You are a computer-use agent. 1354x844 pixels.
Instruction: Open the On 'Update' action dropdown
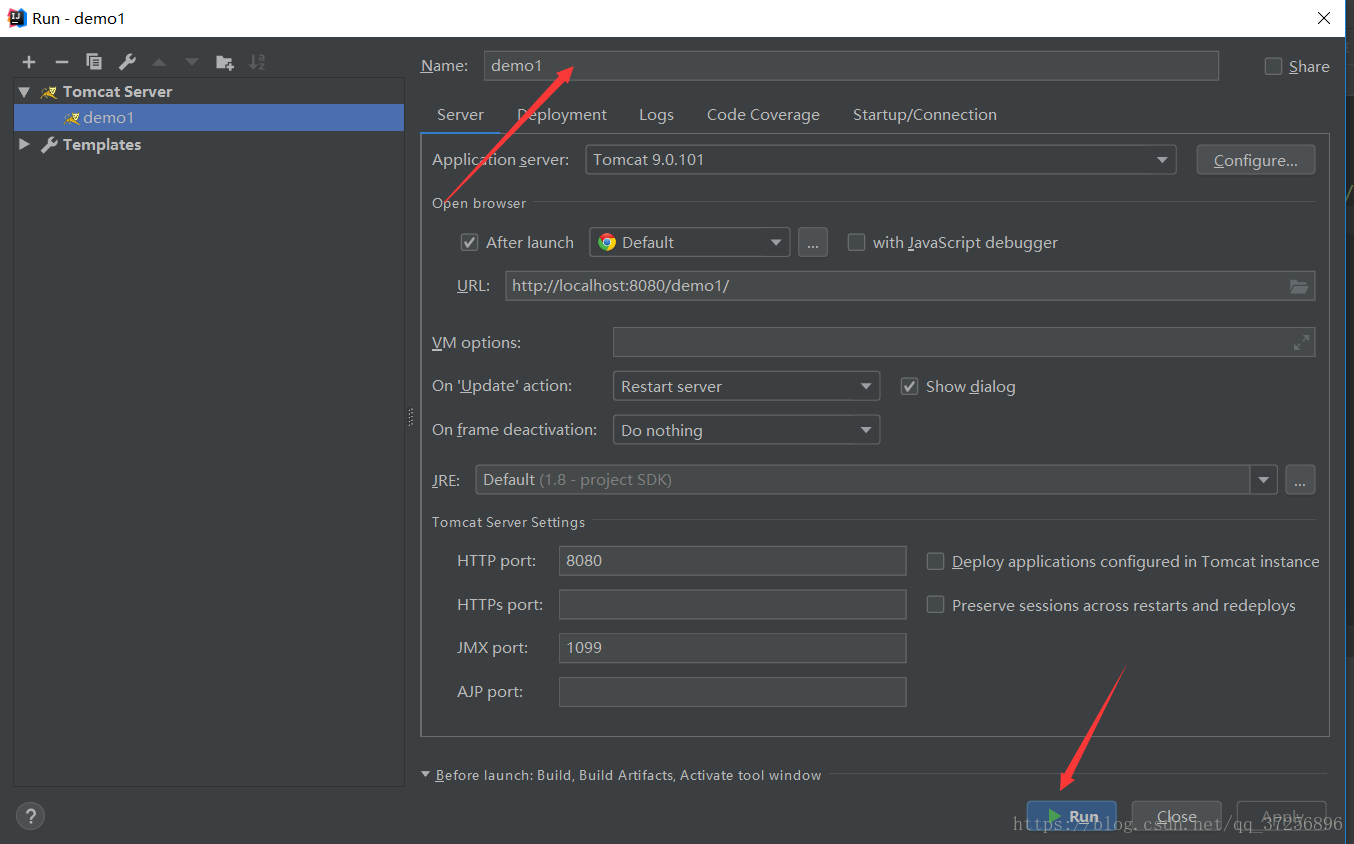[746, 386]
